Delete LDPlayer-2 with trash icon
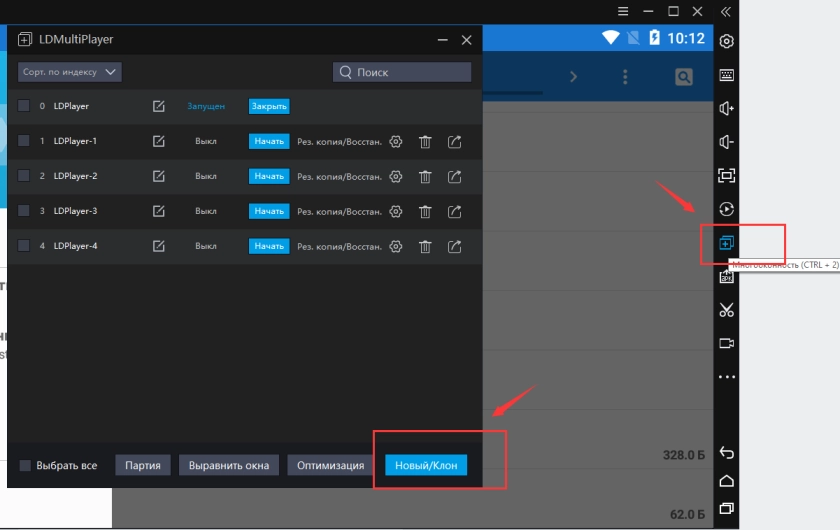Image resolution: width=840 pixels, height=530 pixels. (x=425, y=176)
